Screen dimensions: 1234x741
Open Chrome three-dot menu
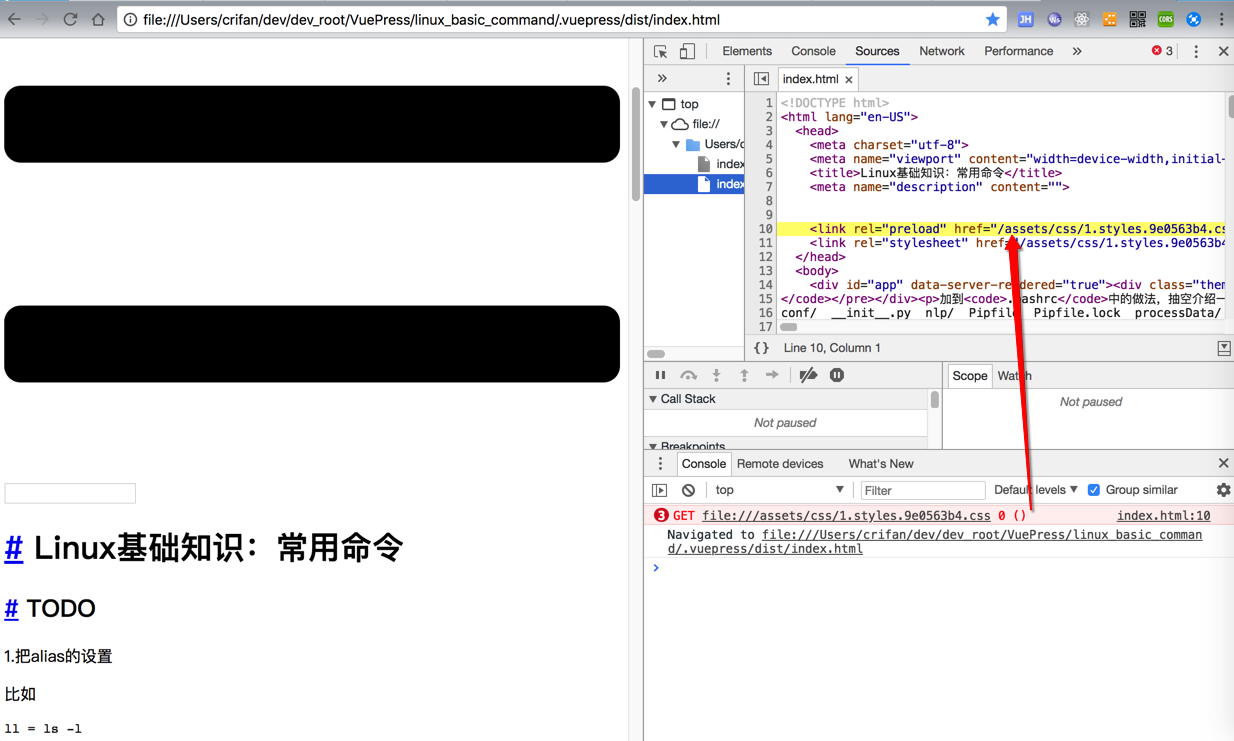pos(1221,19)
